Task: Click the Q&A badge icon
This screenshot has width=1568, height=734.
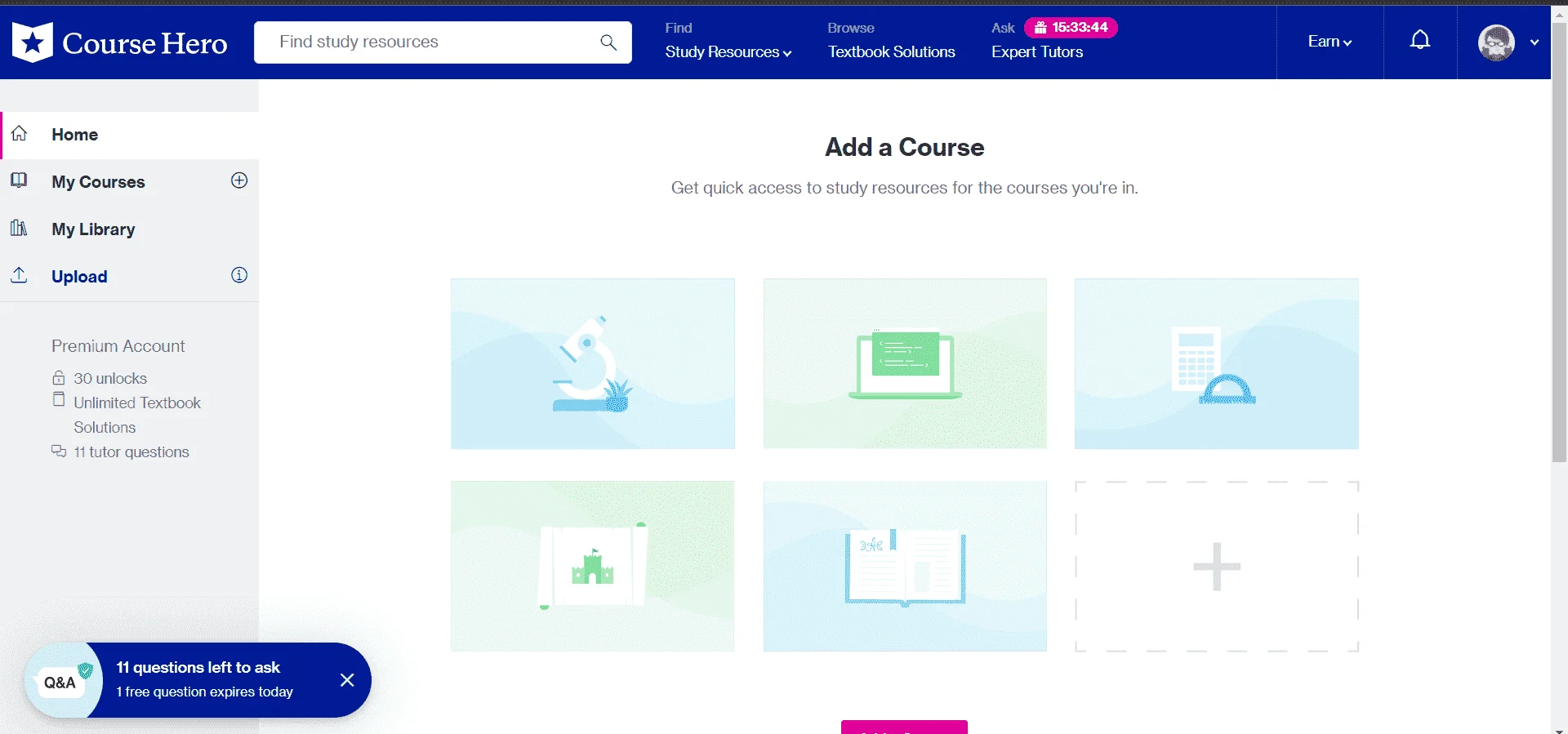Action: coord(64,681)
